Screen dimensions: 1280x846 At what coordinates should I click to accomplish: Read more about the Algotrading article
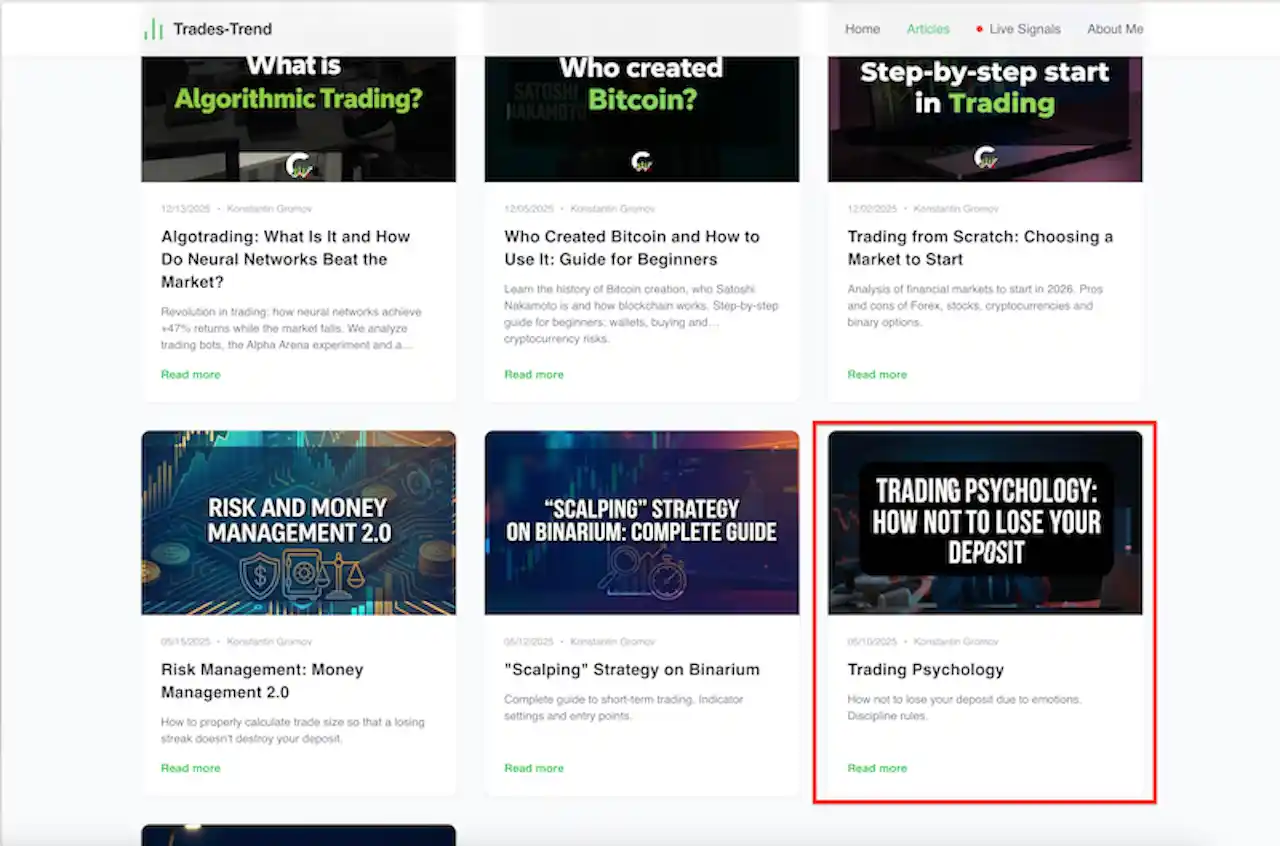point(191,374)
